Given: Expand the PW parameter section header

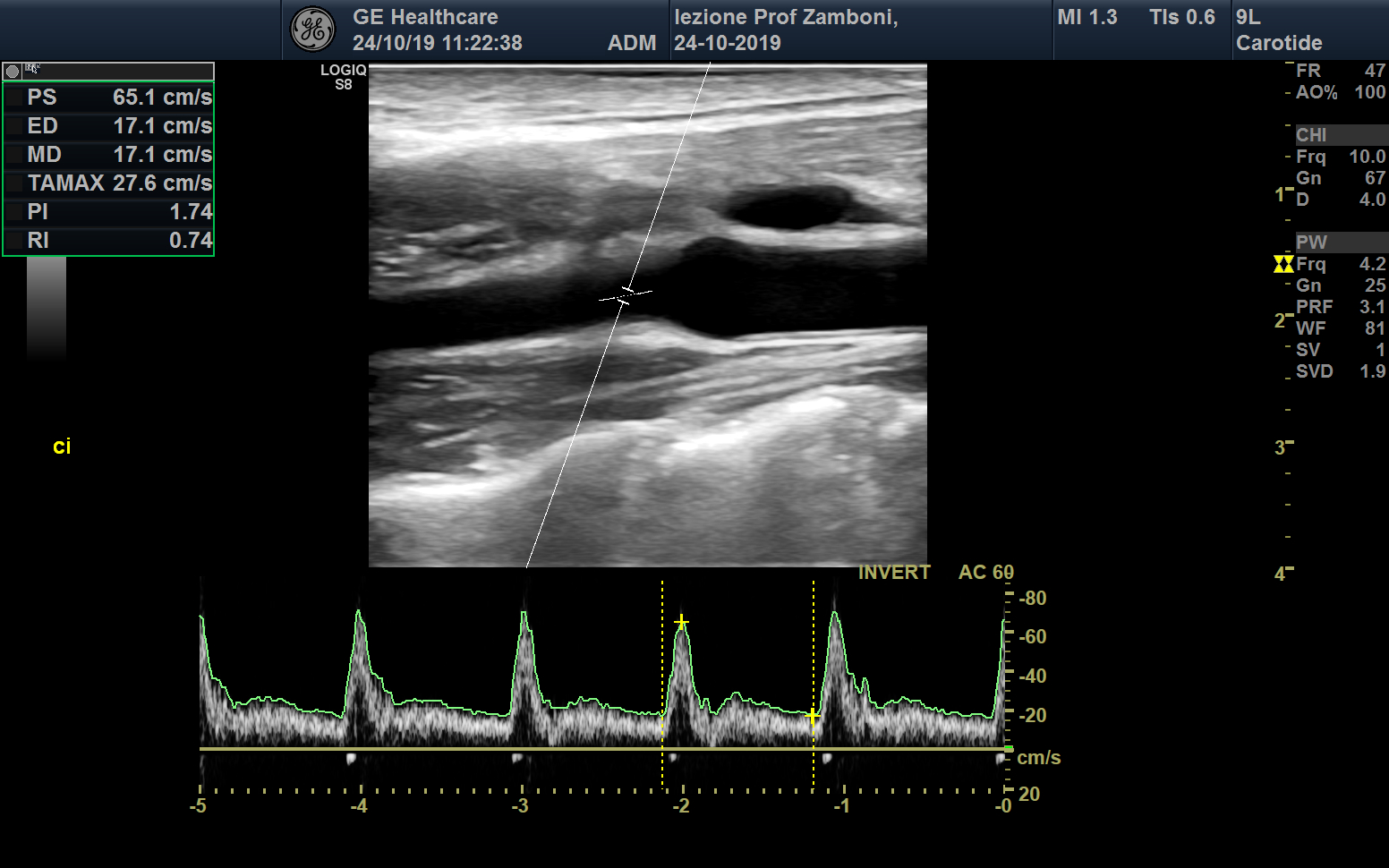Looking at the screenshot, I should coord(1340,243).
